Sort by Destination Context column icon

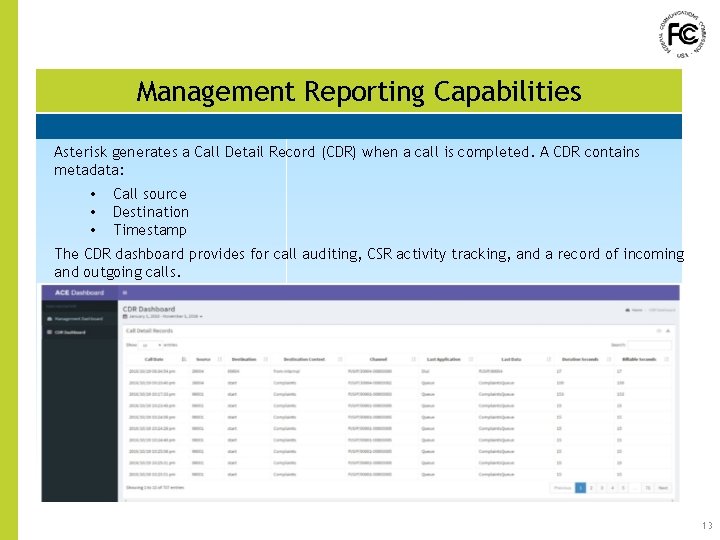pos(340,359)
